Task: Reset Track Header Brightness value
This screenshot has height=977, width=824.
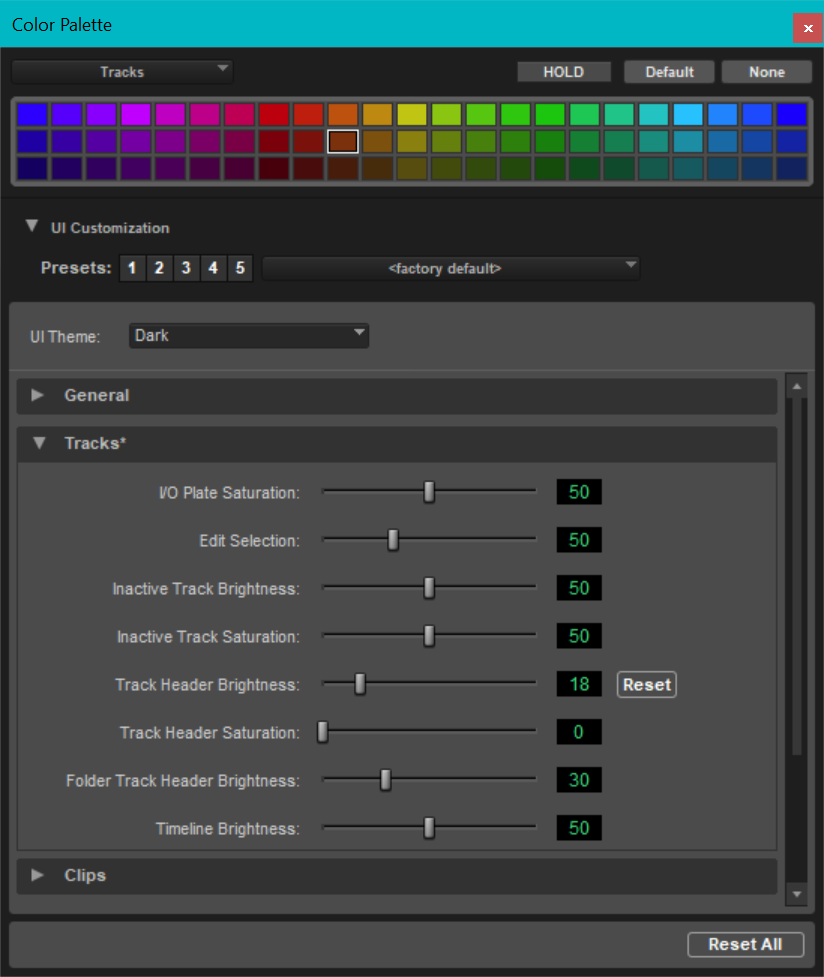Action: 646,685
